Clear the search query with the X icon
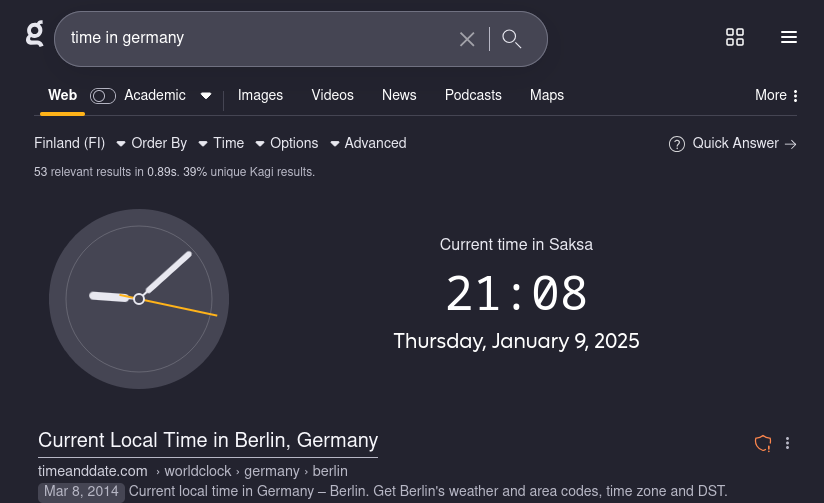The image size is (824, 503). pyautogui.click(x=467, y=39)
